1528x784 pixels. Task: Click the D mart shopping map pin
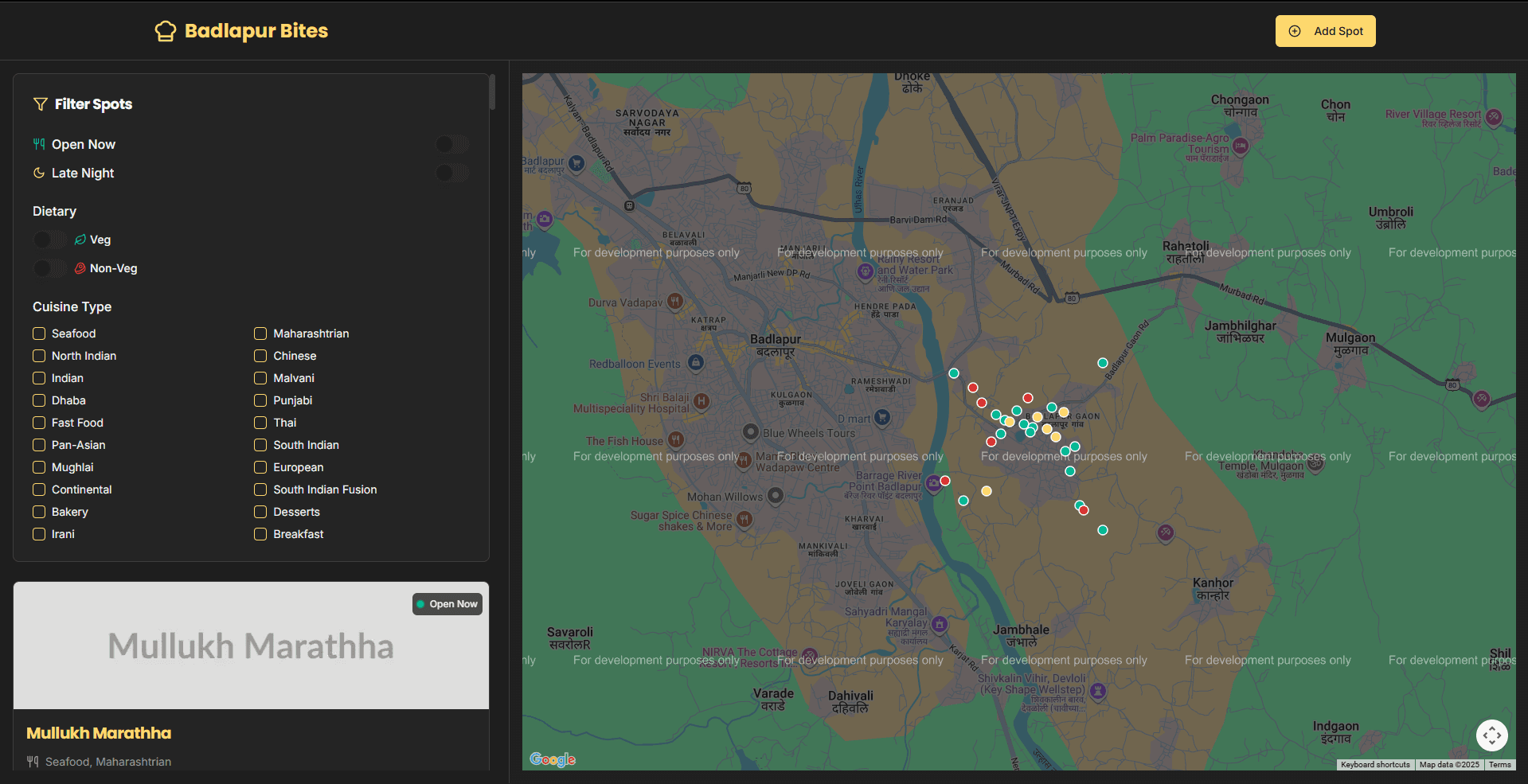click(881, 416)
